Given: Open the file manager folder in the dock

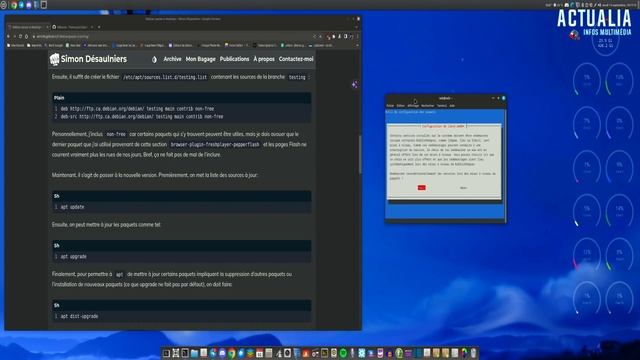Looking at the screenshot, I should (194, 353).
